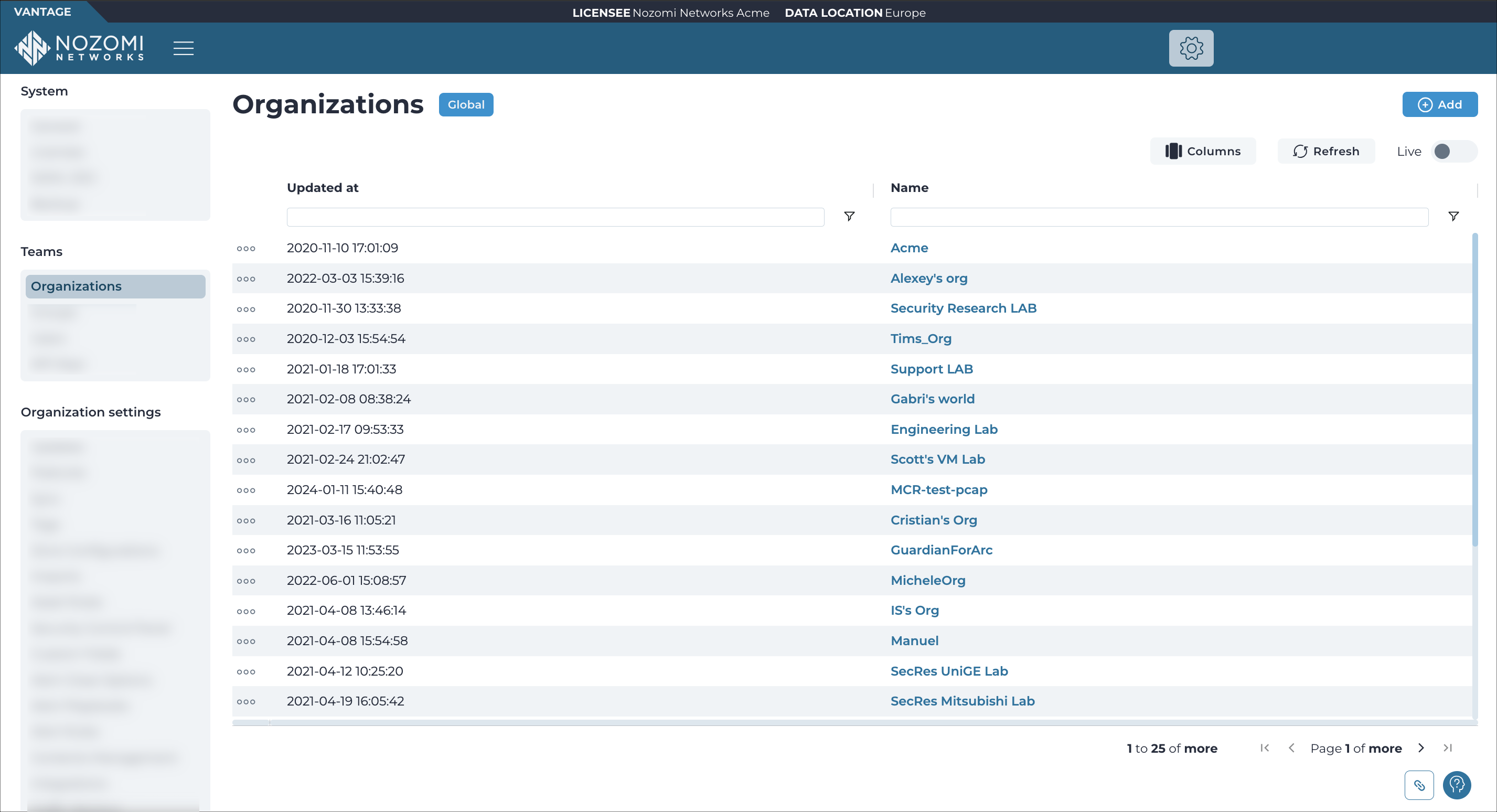
Task: Enable the Global toggle badge
Action: [x=465, y=104]
